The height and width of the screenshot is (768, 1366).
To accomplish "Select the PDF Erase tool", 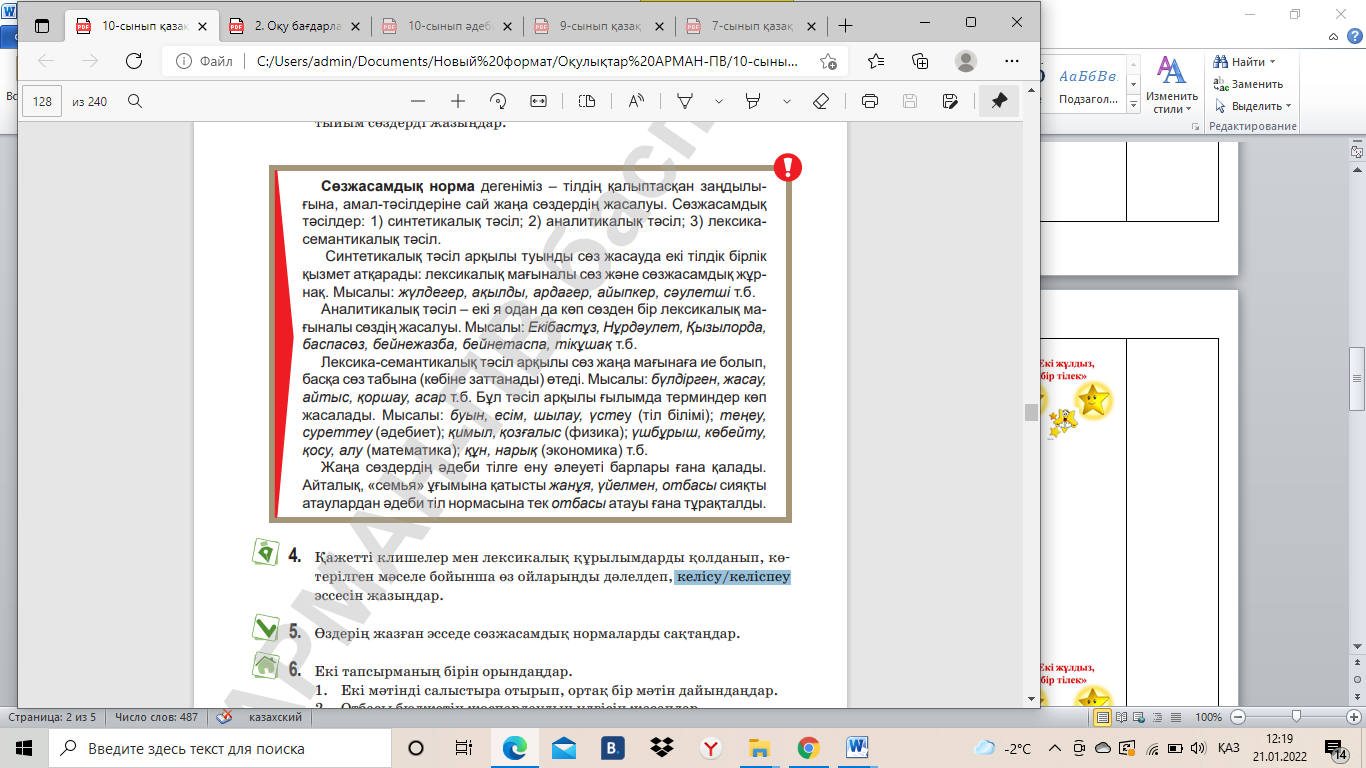I will tap(821, 101).
